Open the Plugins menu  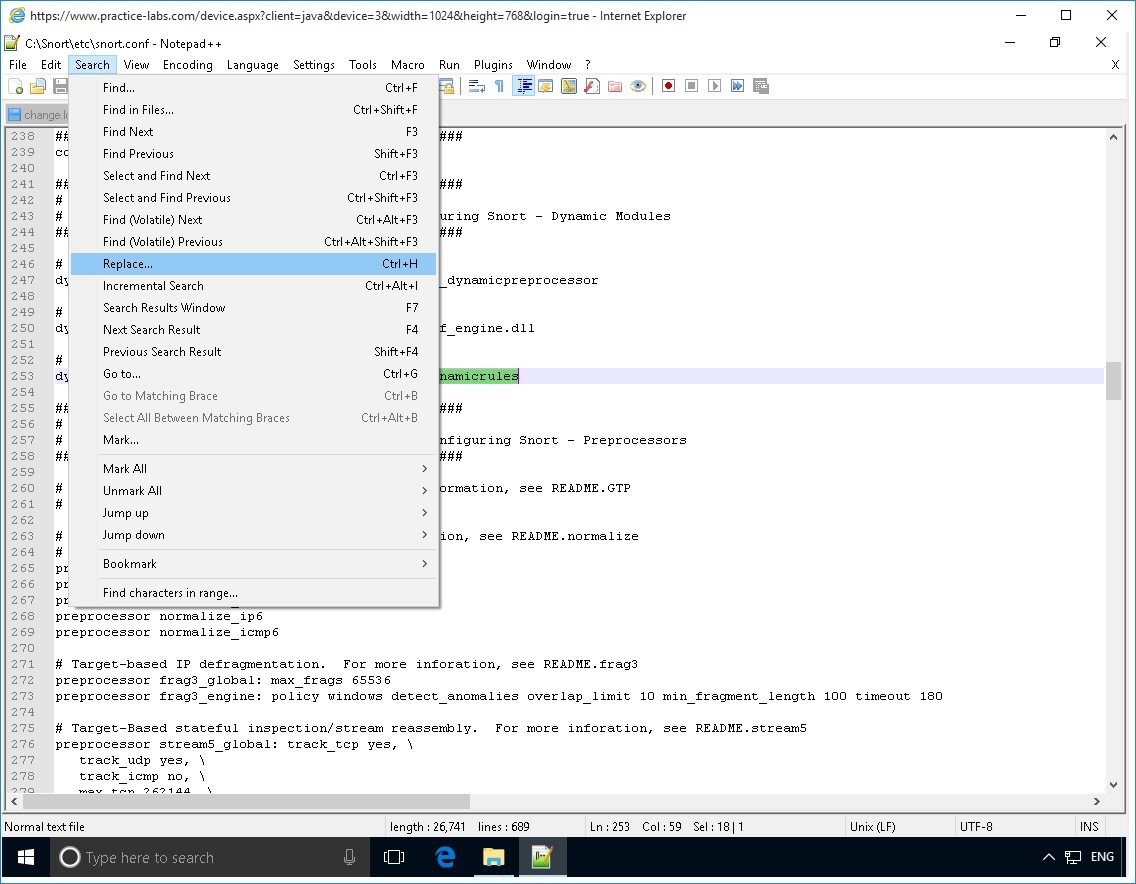pos(493,64)
